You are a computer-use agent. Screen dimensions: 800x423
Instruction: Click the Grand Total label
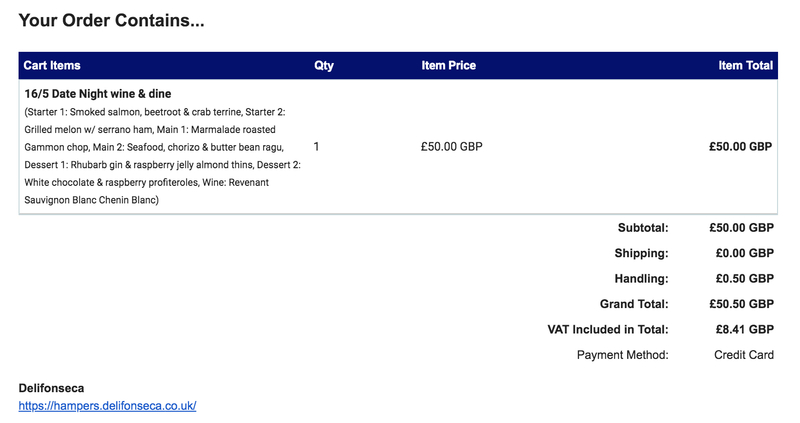(x=630, y=304)
